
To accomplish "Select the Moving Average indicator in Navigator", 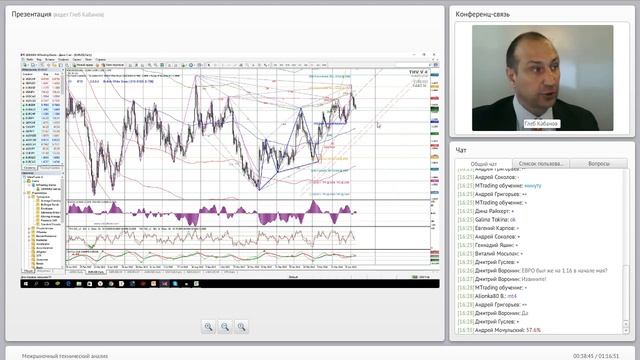I will click(x=50, y=216).
